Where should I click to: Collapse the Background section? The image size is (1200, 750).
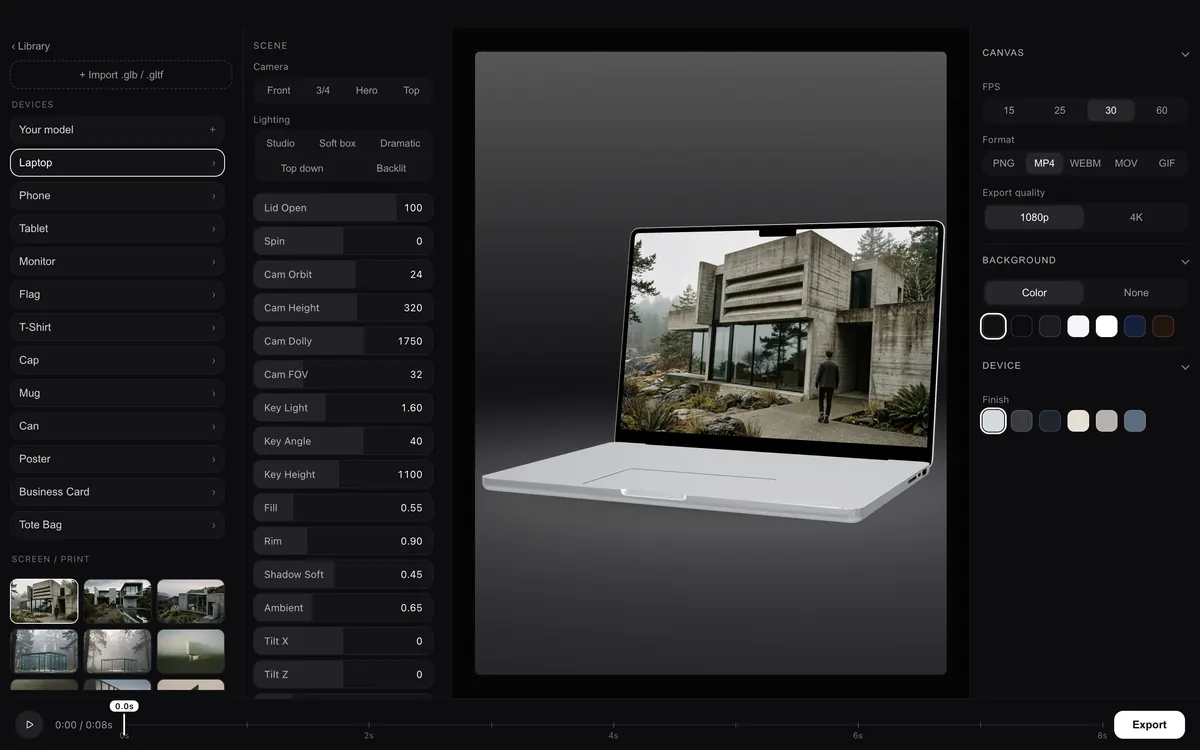coord(1185,261)
